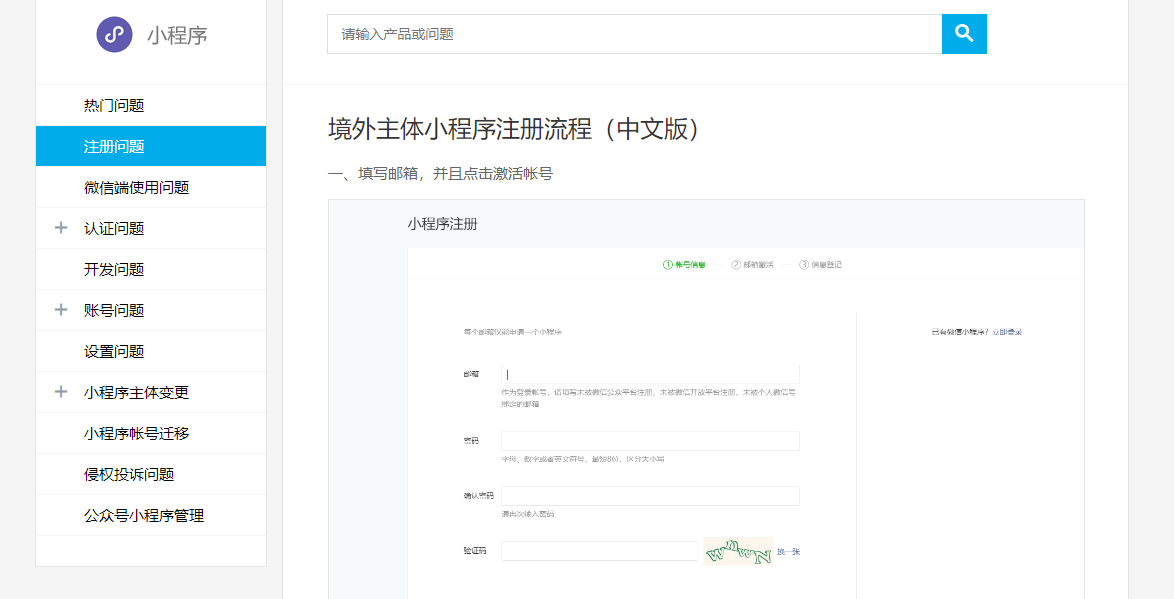This screenshot has height=599, width=1174.
Task: Expand the 小程序主体变更 plus icon
Action: [61, 392]
